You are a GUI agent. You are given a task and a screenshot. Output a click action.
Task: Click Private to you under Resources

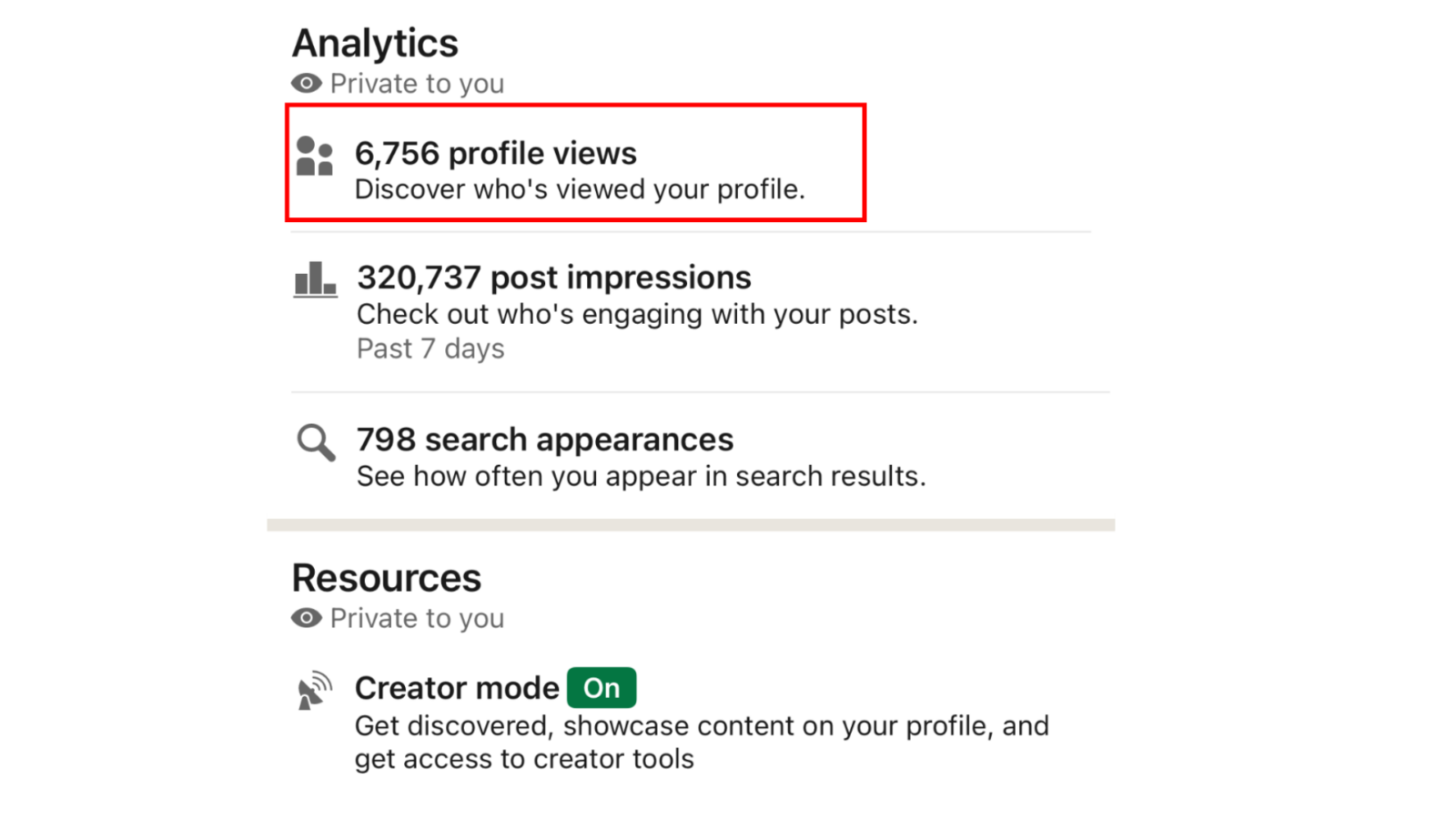coord(418,618)
